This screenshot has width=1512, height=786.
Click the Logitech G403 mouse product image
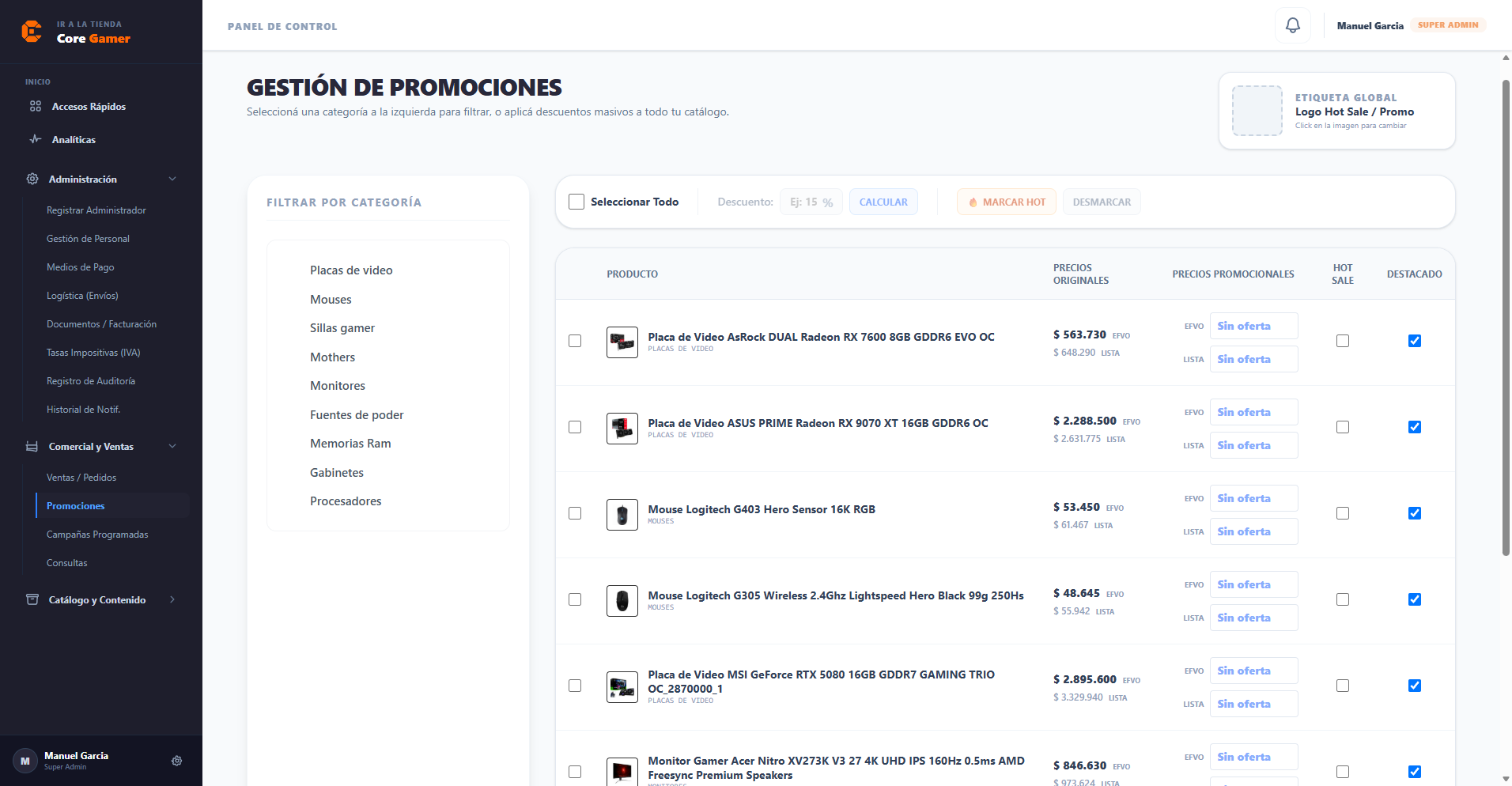coord(622,515)
